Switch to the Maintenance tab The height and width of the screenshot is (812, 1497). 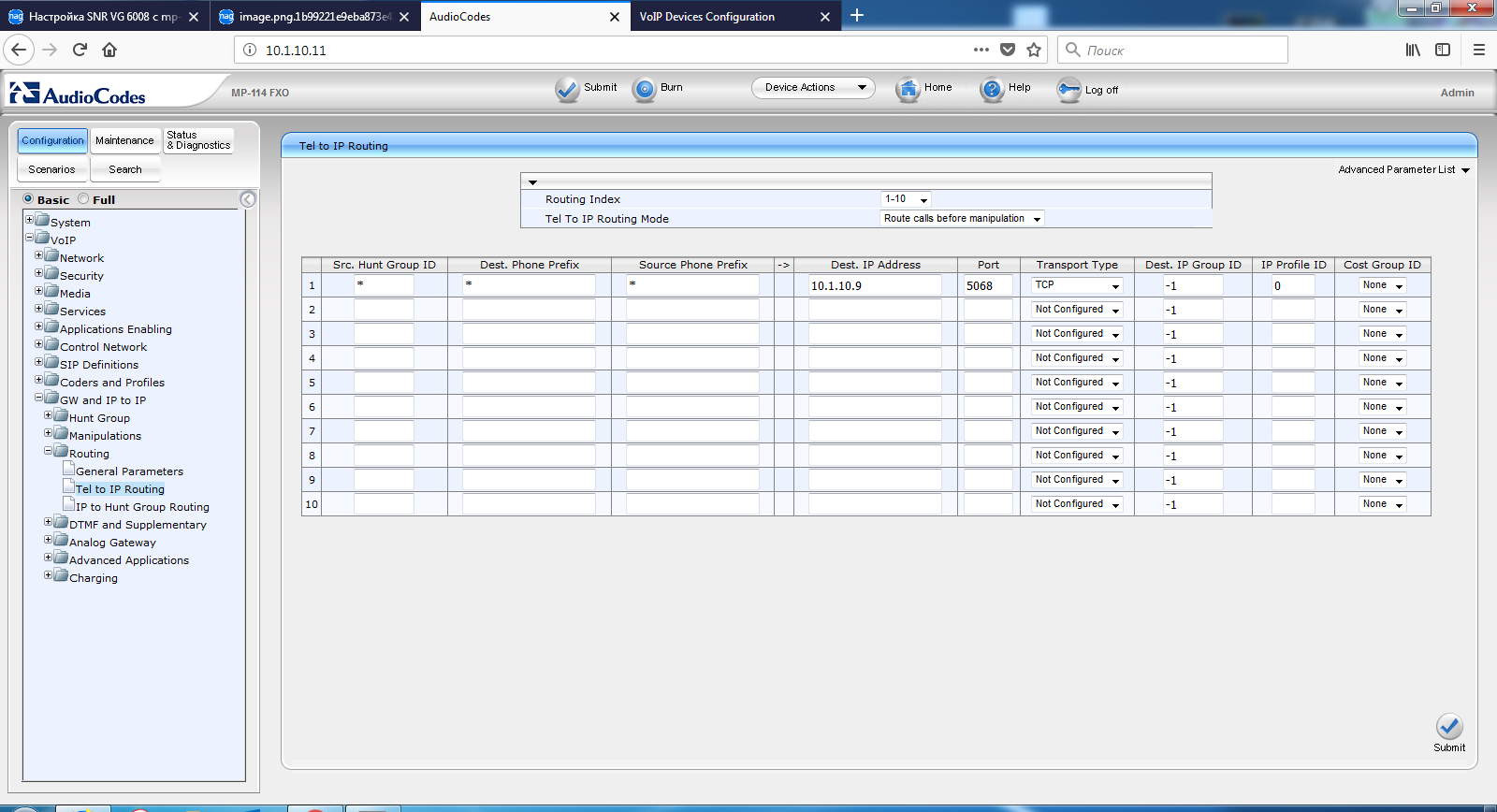tap(124, 140)
